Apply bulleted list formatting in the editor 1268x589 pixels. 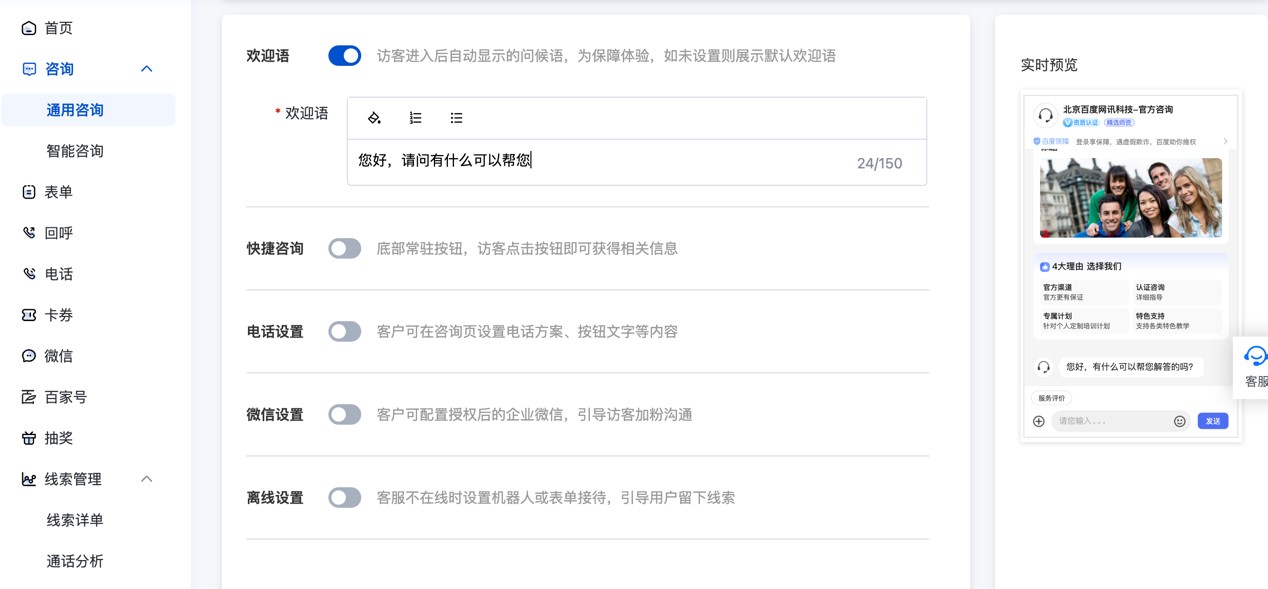click(456, 118)
